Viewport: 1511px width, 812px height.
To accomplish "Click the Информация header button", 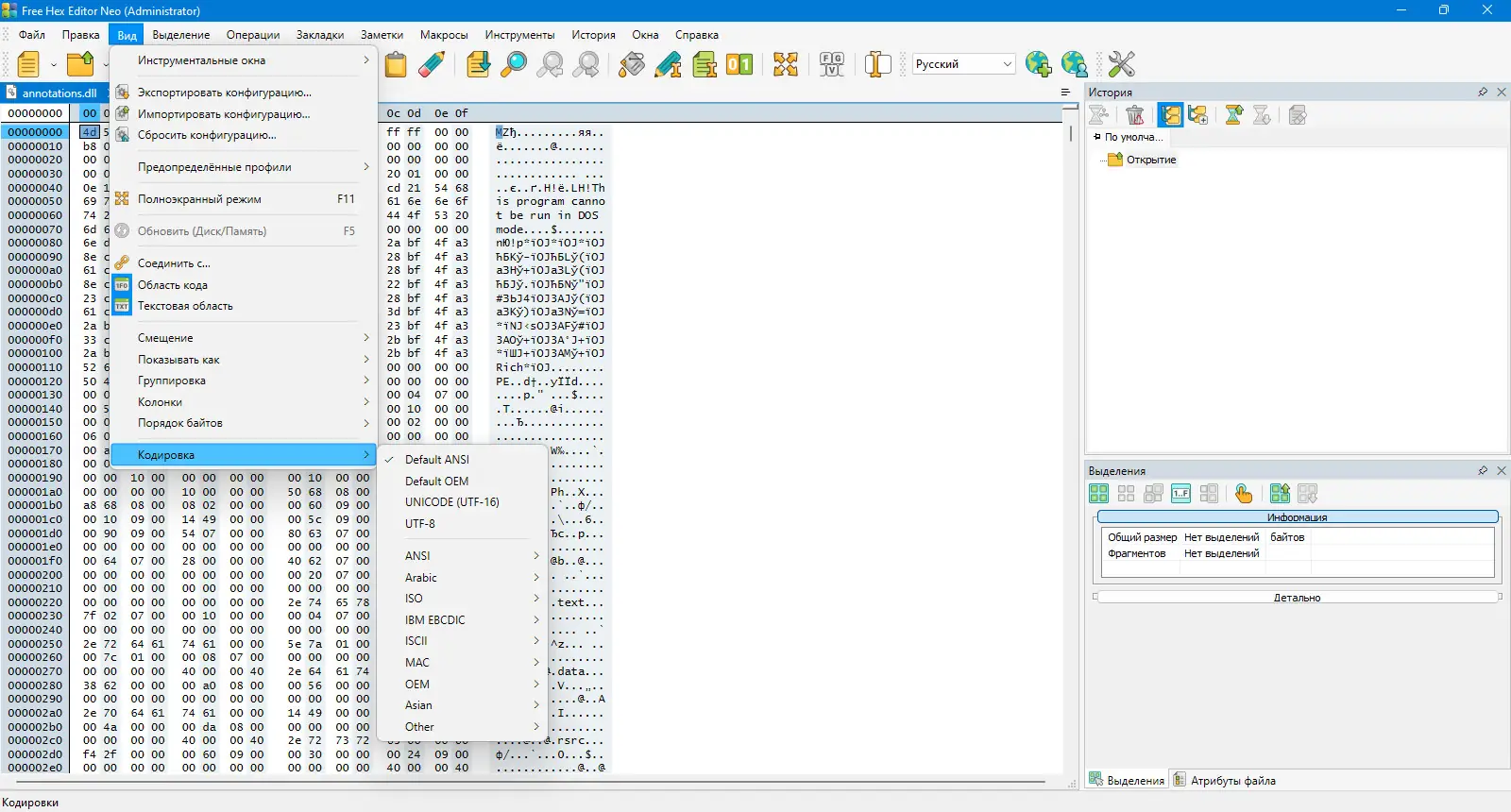I will click(x=1298, y=517).
